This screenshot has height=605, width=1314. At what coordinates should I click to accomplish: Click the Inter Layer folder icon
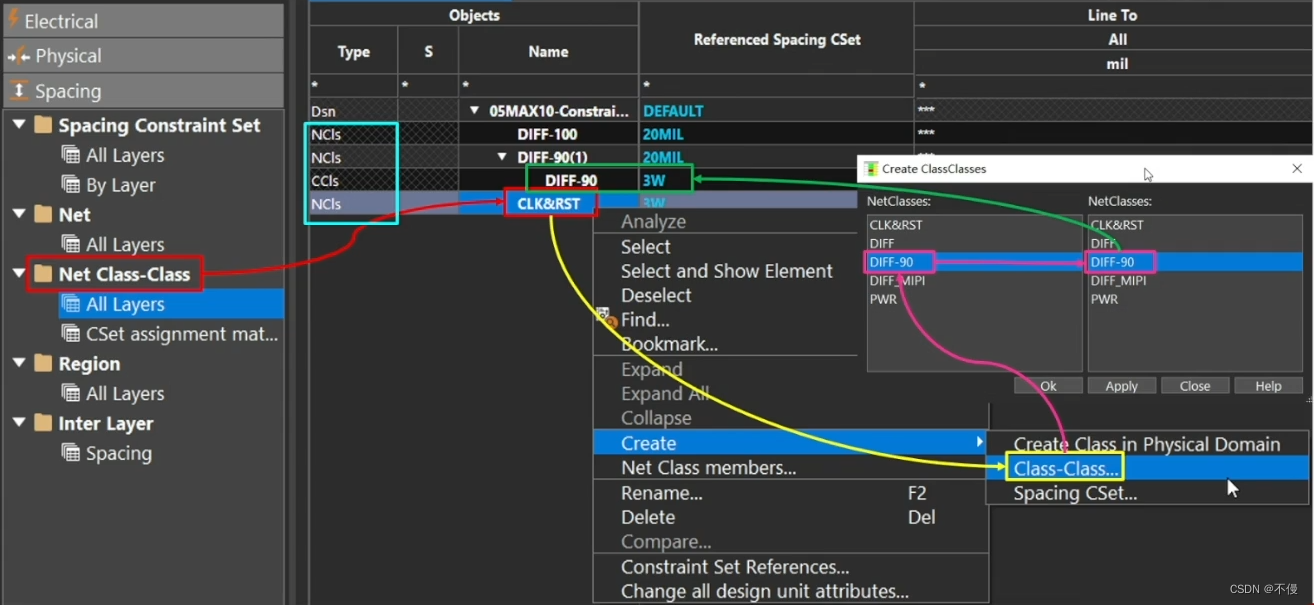42,423
